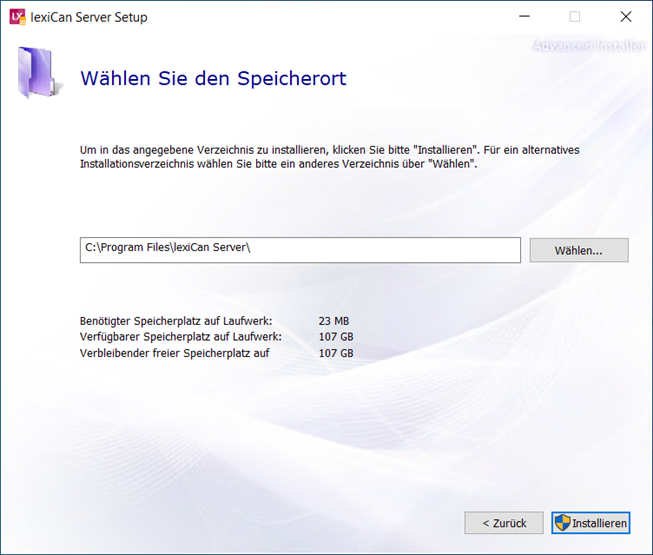This screenshot has width=653, height=555.
Task: Go back with the < Zurück button
Action: pyautogui.click(x=504, y=523)
